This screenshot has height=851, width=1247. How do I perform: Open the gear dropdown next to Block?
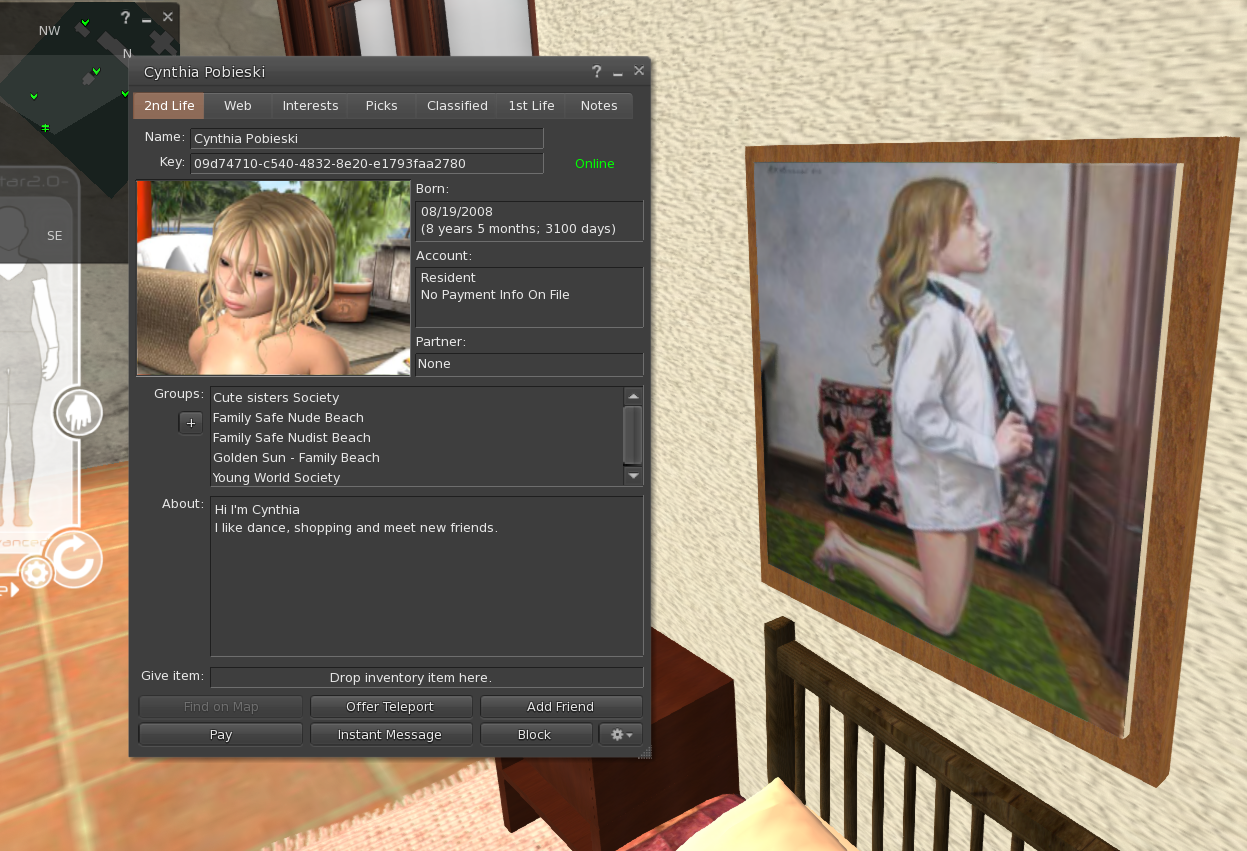621,735
